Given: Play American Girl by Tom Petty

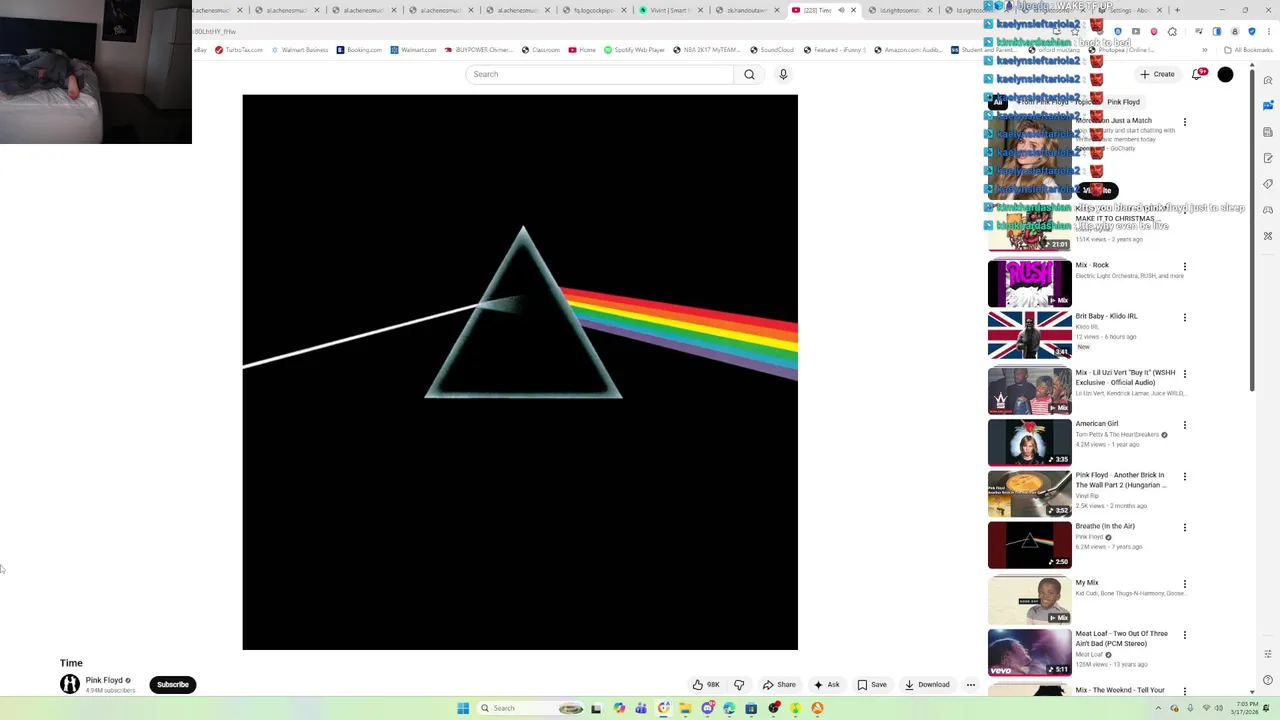Looking at the screenshot, I should click(1029, 442).
